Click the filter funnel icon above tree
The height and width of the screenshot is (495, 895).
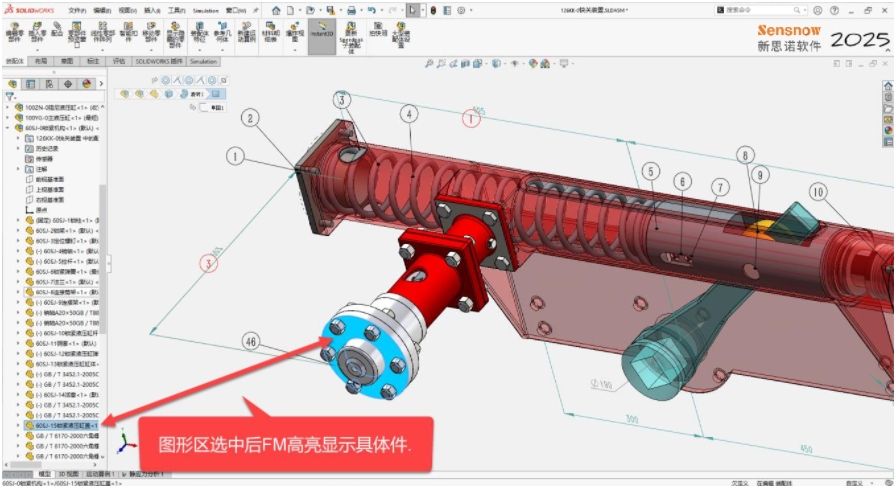click(10, 97)
